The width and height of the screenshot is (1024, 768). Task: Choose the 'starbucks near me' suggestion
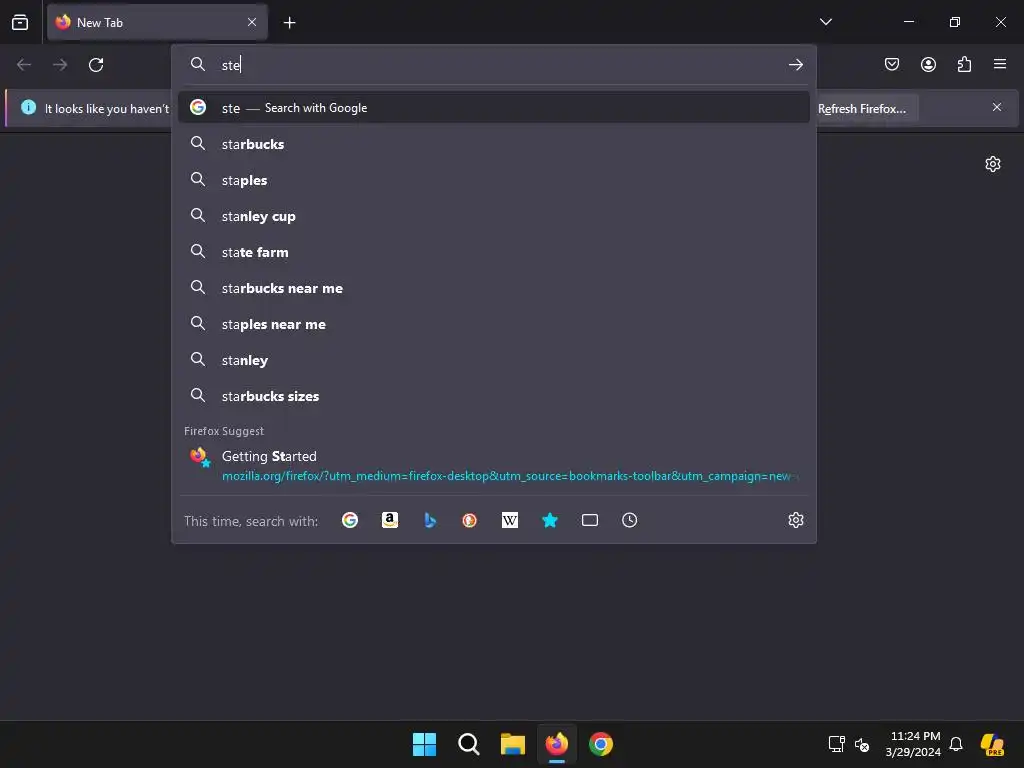494,288
